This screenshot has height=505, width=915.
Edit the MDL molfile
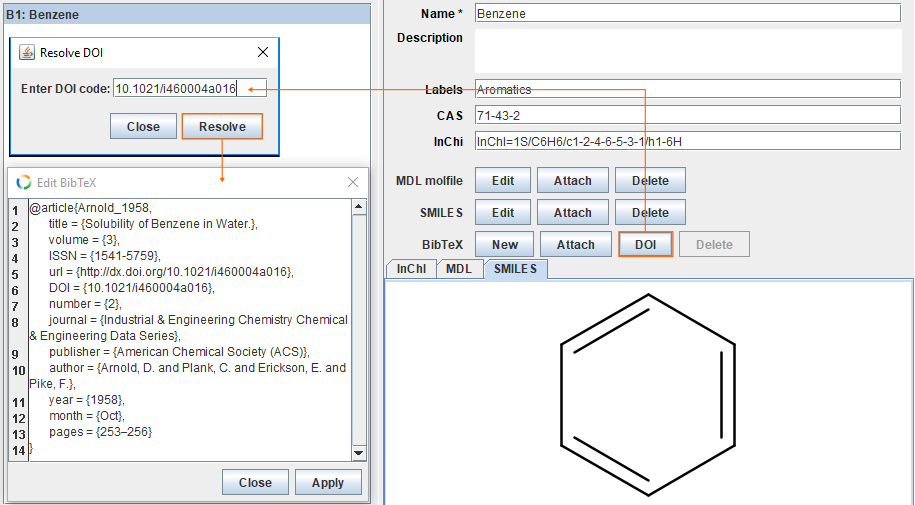tap(503, 180)
